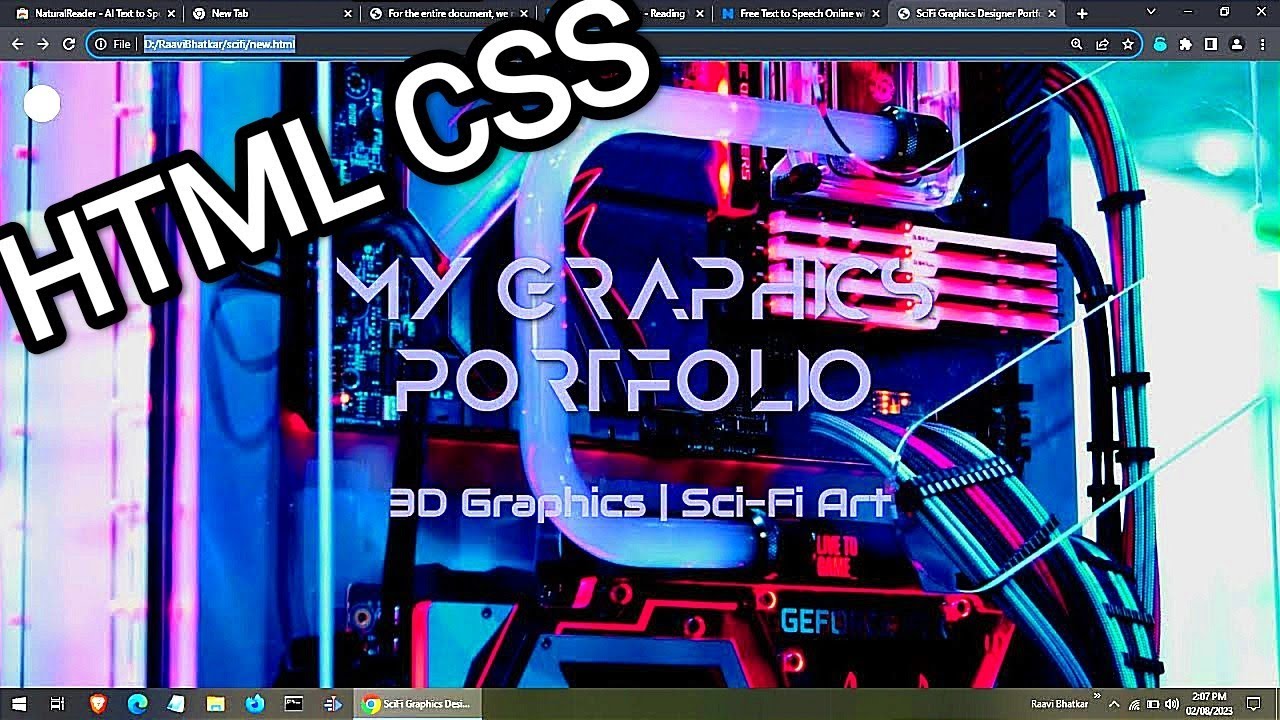Open the Windows Start menu

tap(19, 704)
